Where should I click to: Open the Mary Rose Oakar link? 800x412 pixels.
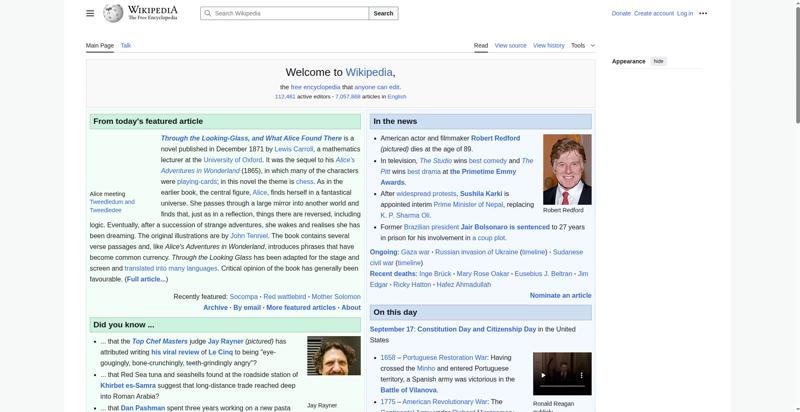[483, 274]
